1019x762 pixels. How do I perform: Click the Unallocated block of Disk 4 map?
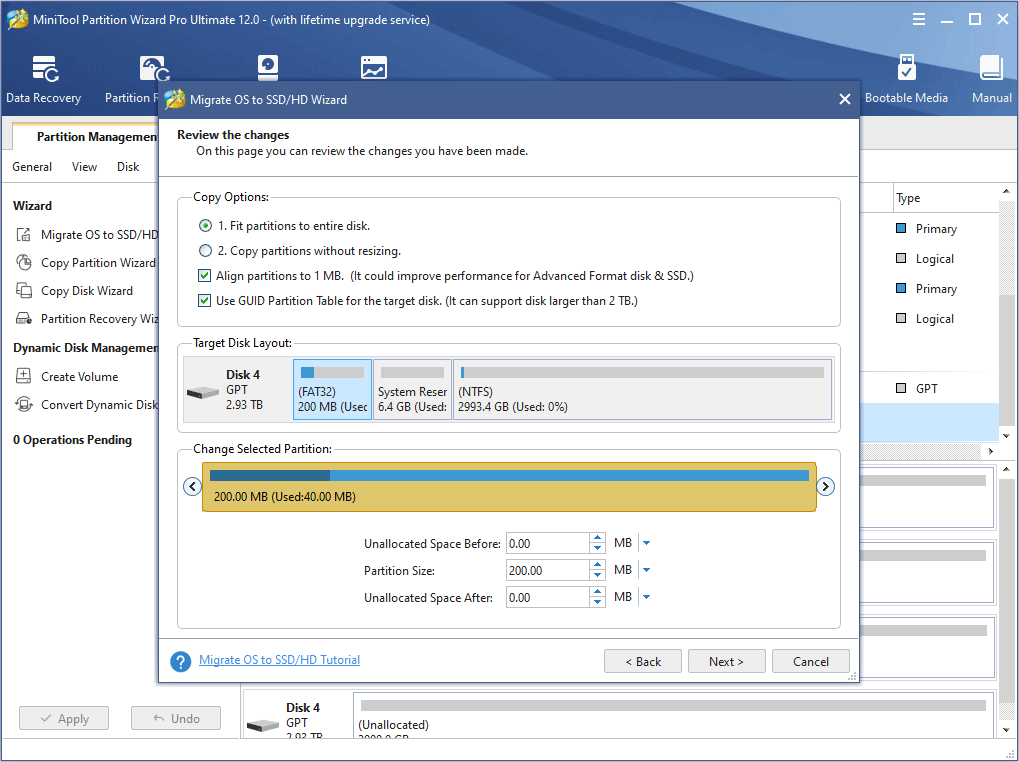[673, 715]
